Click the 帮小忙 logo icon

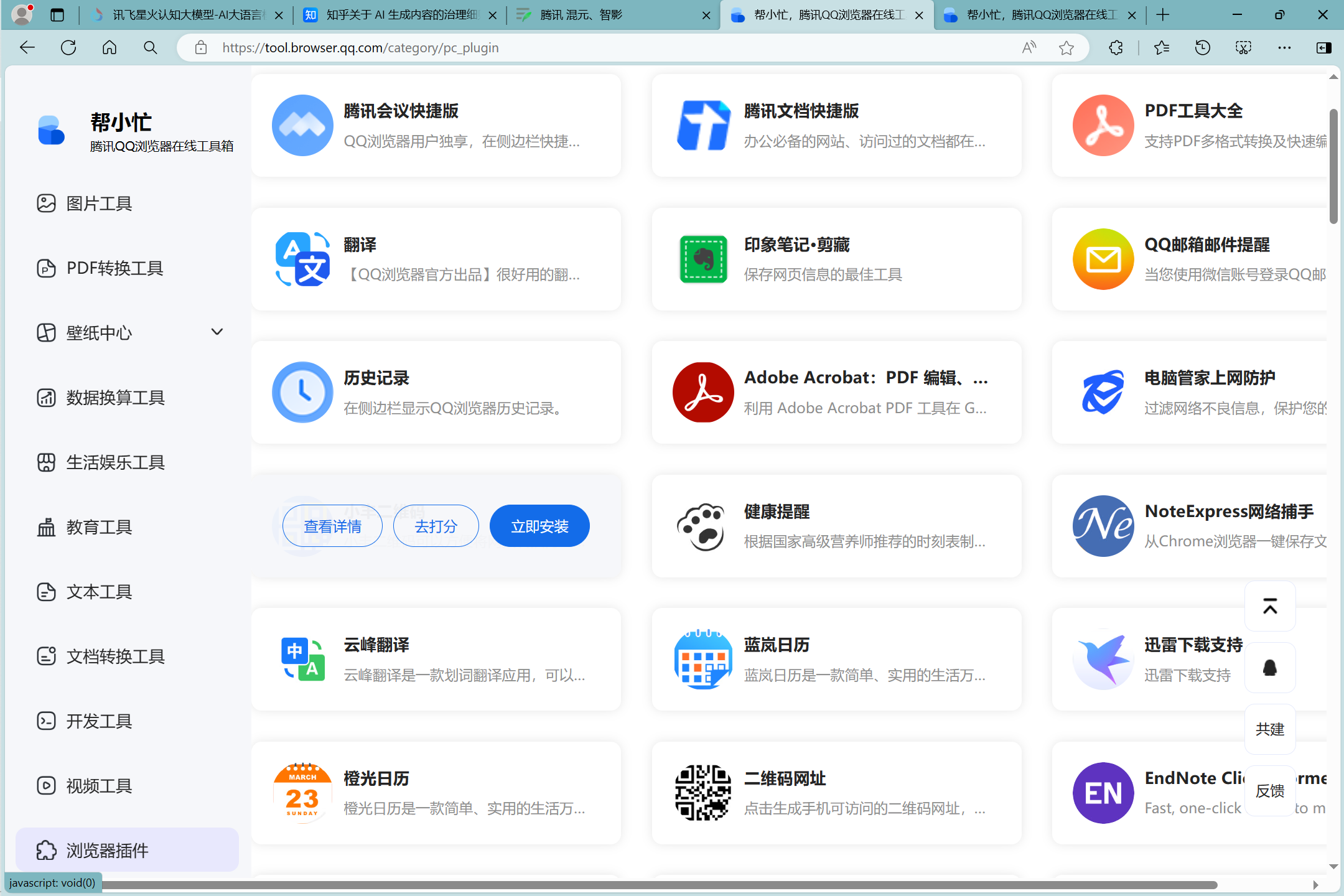(x=51, y=130)
